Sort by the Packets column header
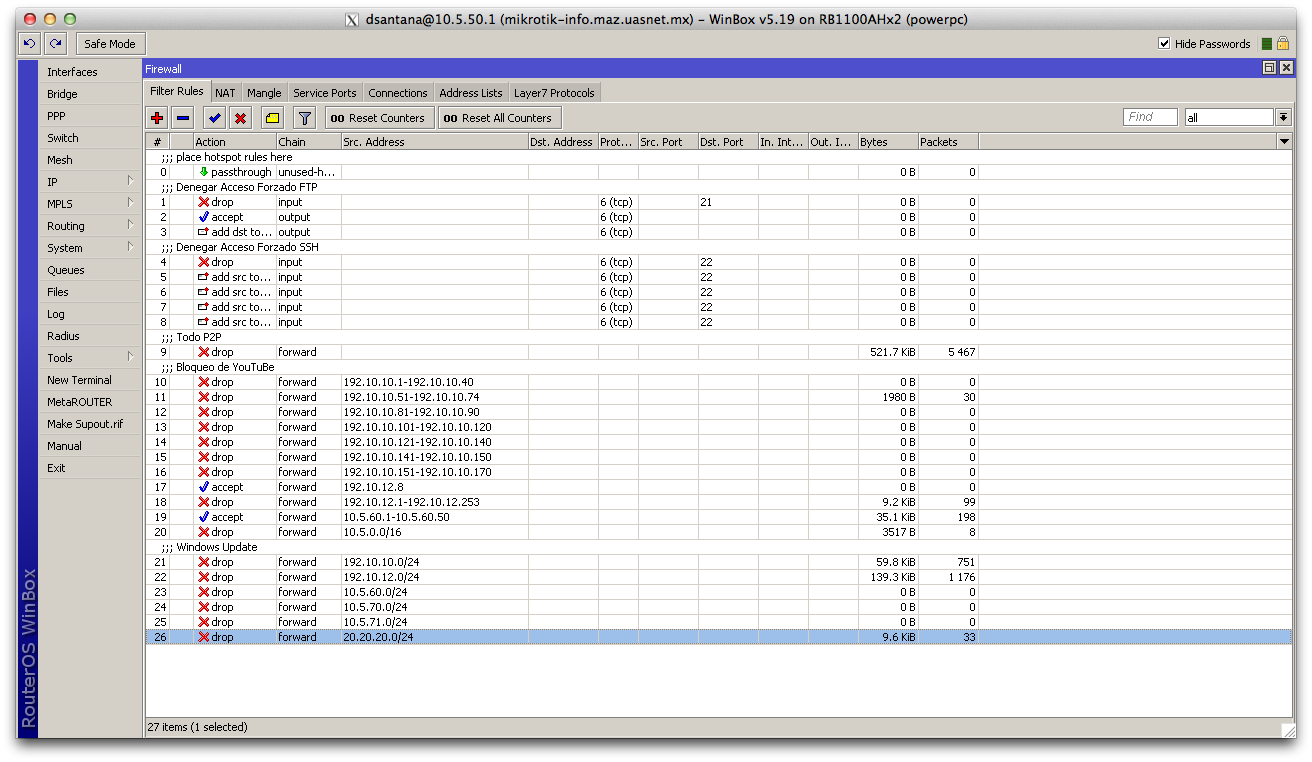 coord(948,142)
